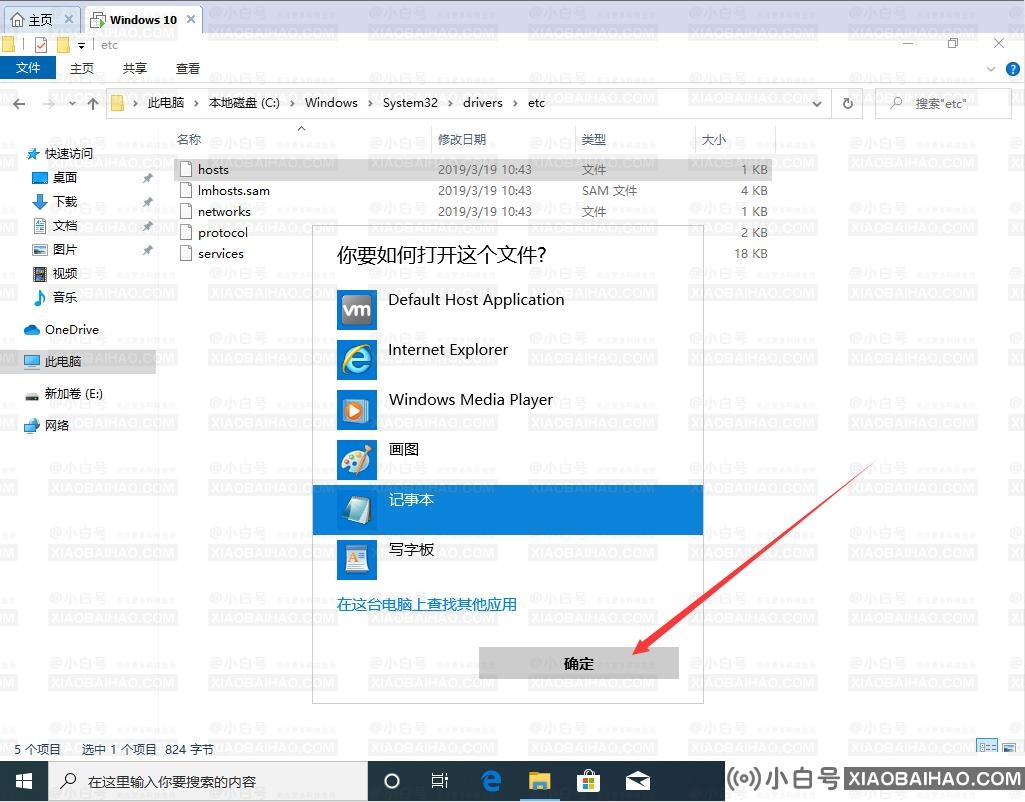Click the 确定 button
The height and width of the screenshot is (802, 1025).
[x=579, y=663]
